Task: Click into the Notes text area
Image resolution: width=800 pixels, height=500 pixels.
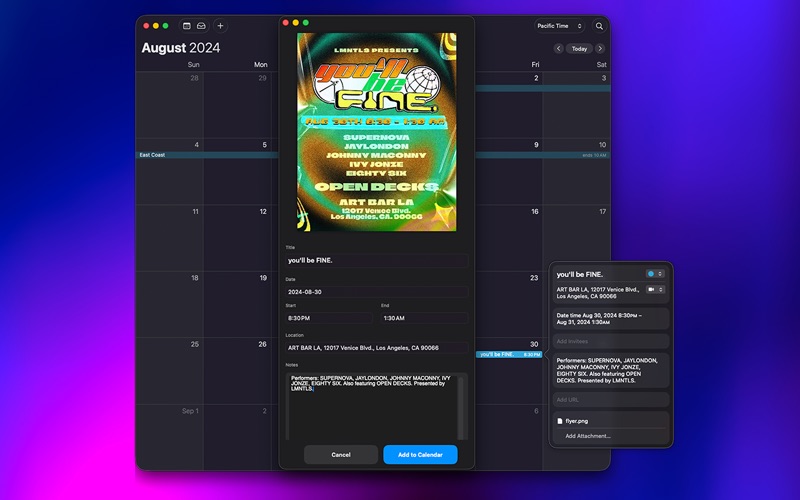Action: tap(372, 407)
